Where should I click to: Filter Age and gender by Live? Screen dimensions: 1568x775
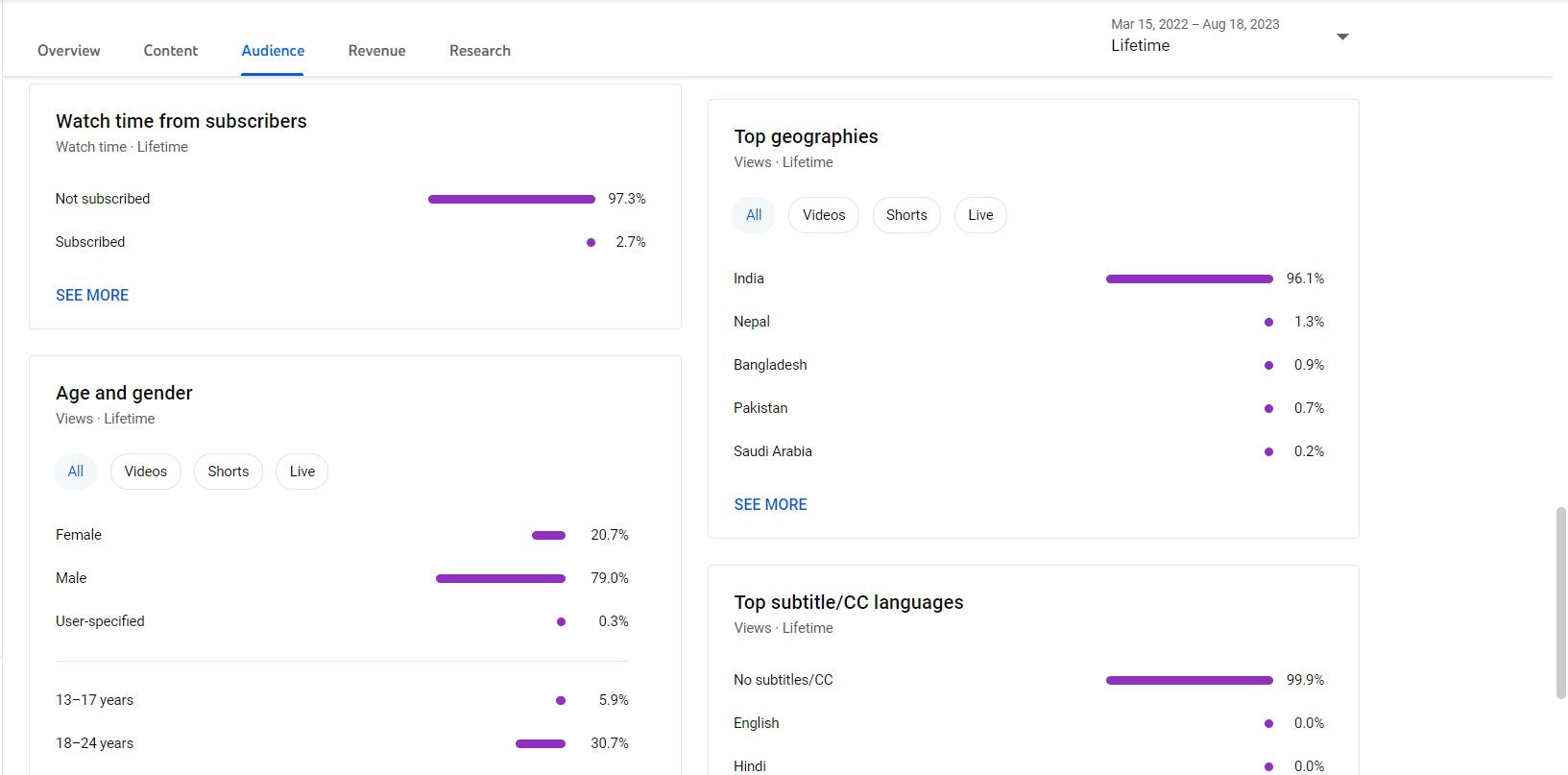coord(302,472)
